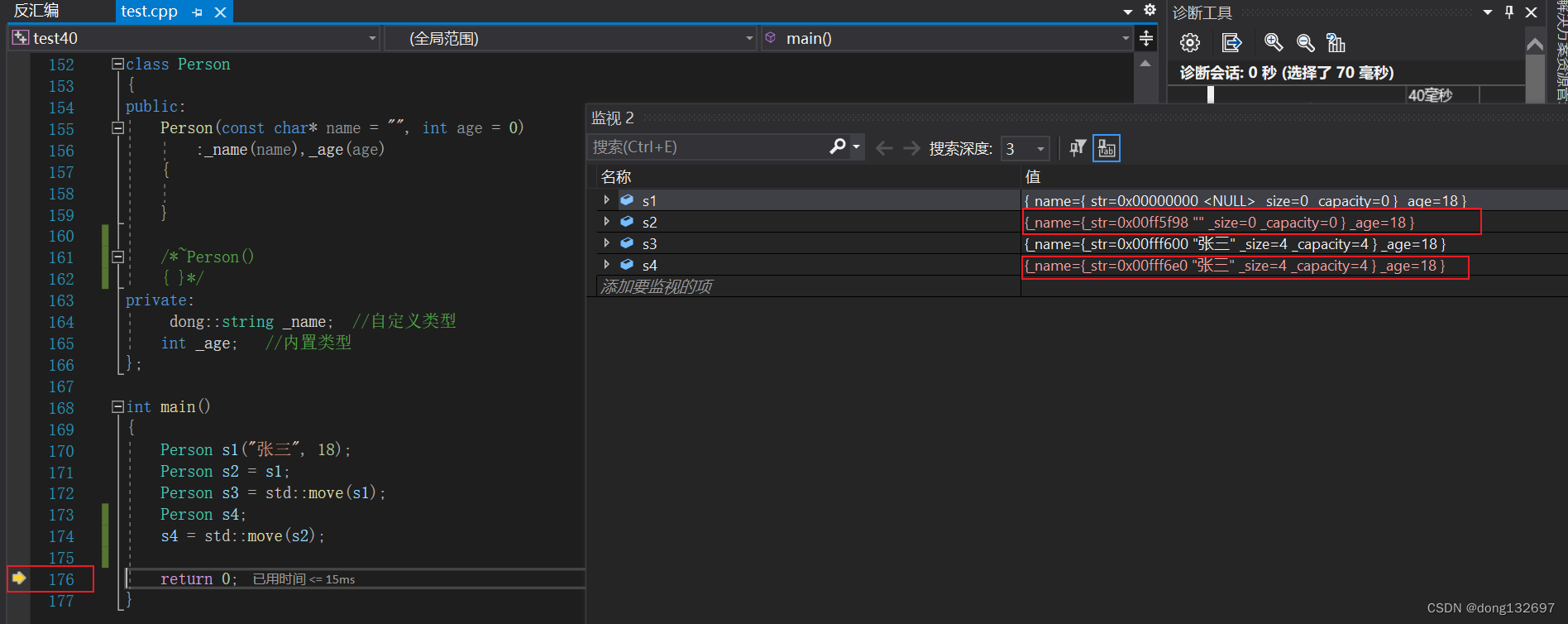Open diagnostic tools window position menu

point(1488,12)
